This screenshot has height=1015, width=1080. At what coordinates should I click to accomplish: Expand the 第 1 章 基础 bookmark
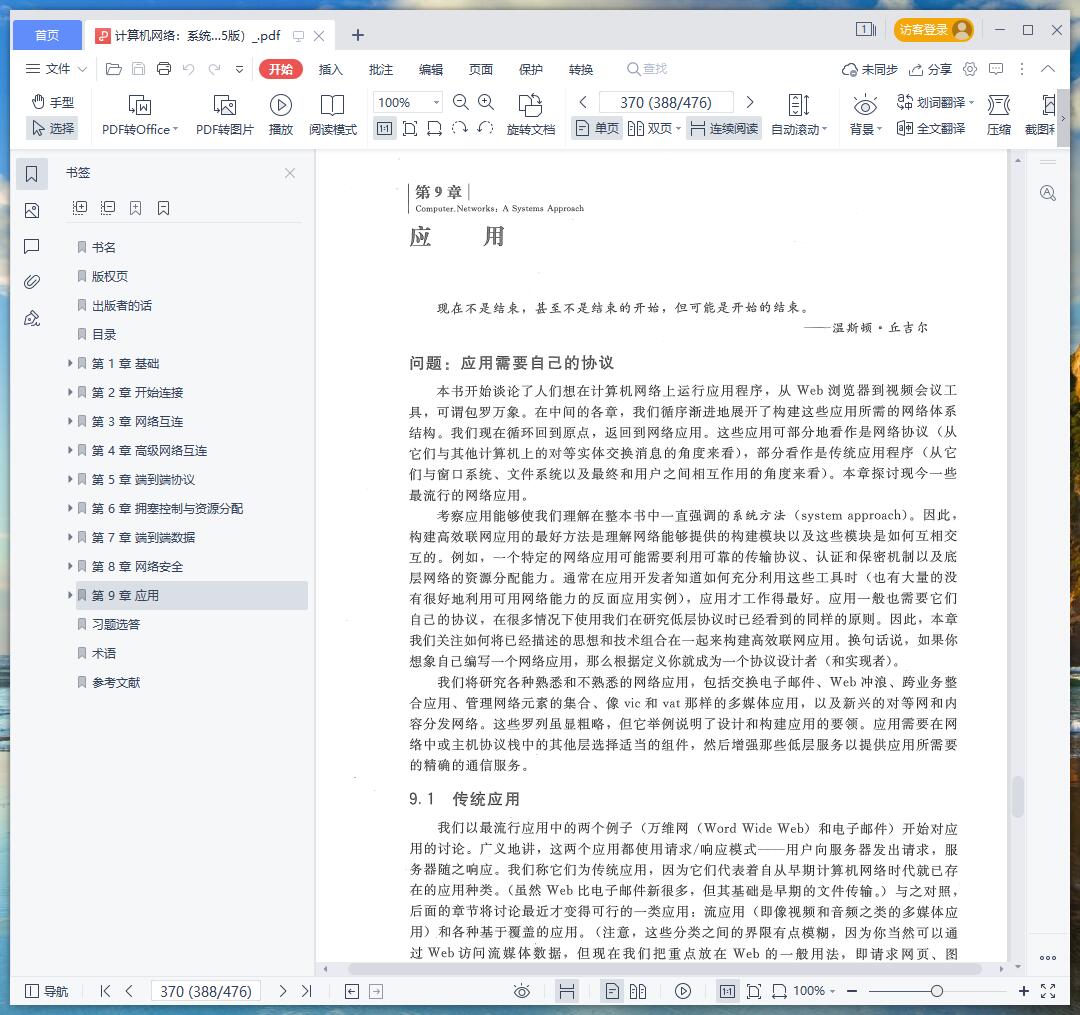[x=70, y=363]
